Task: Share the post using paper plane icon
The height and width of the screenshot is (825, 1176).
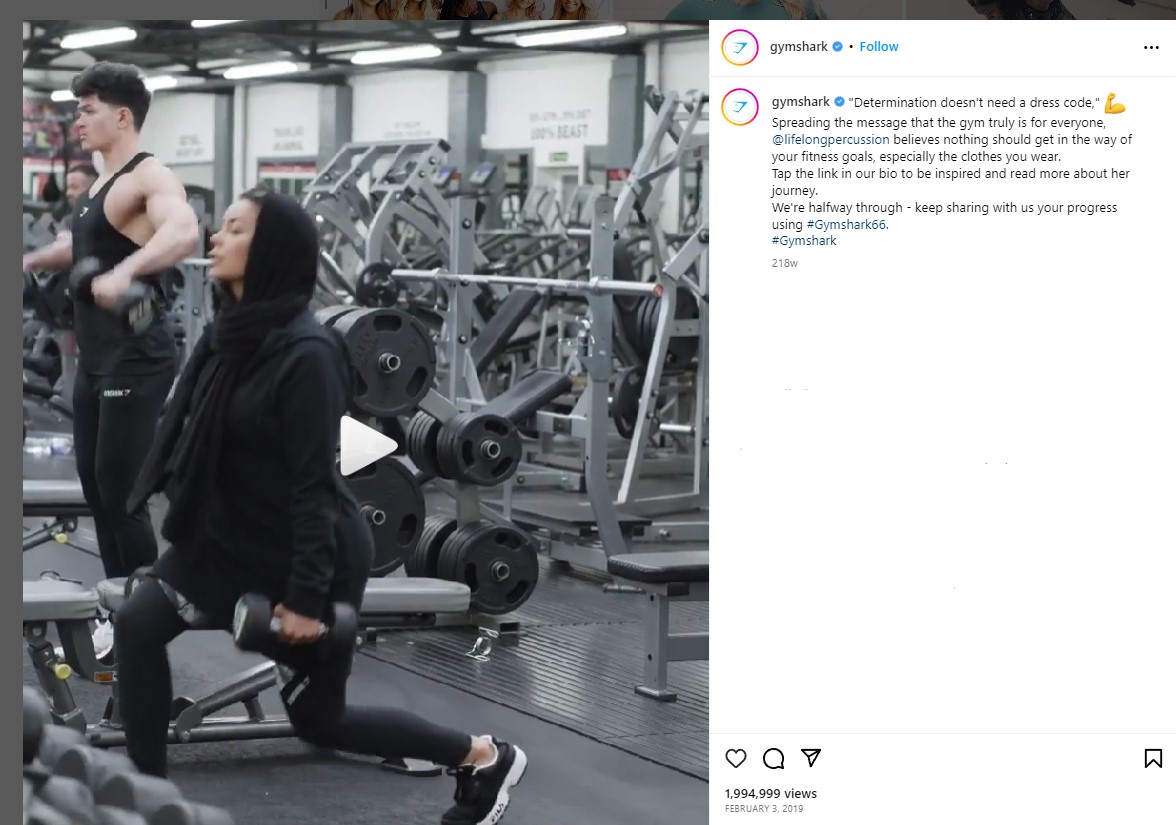Action: pyautogui.click(x=811, y=758)
